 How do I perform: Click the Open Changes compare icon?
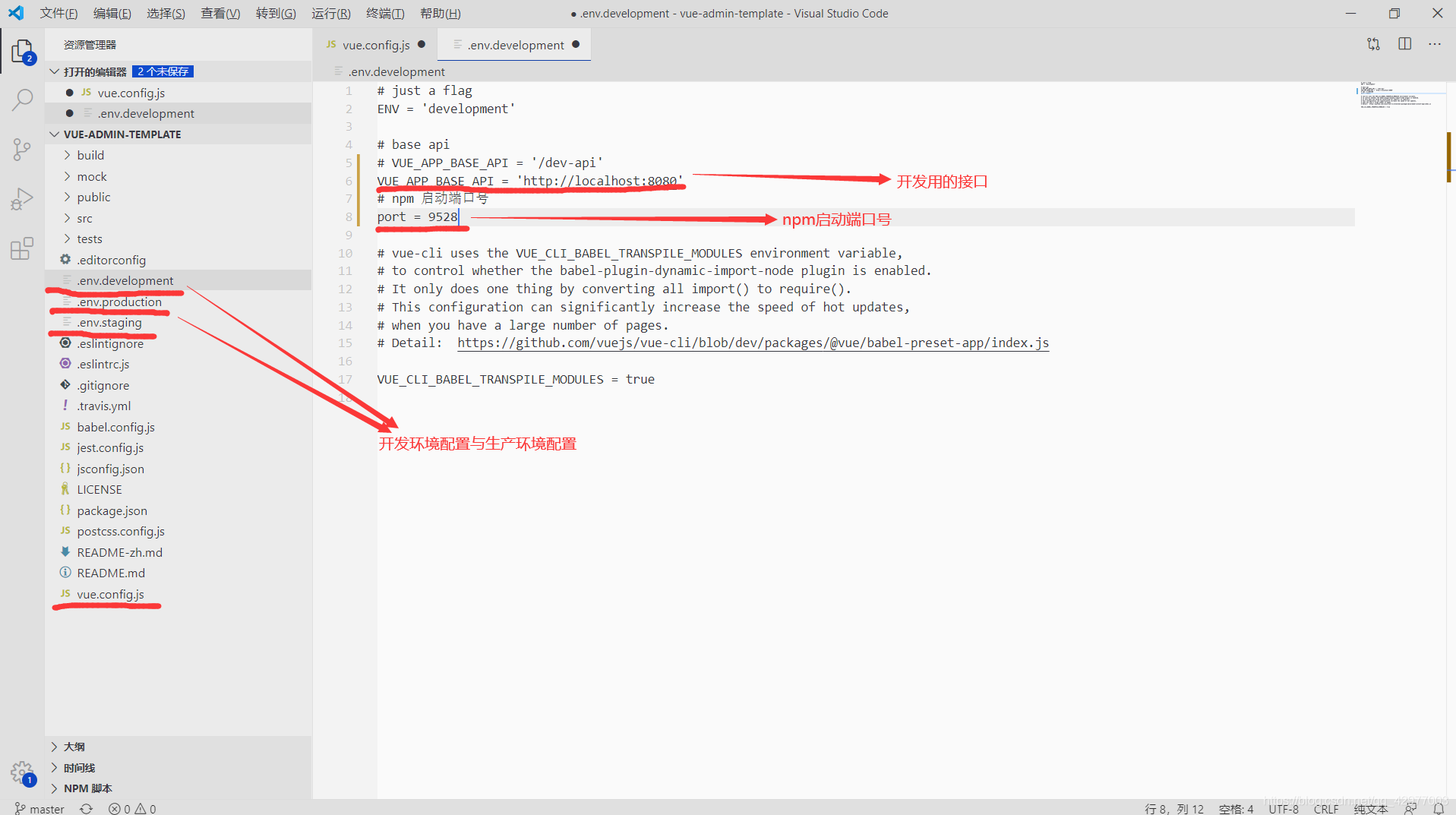[x=1373, y=44]
